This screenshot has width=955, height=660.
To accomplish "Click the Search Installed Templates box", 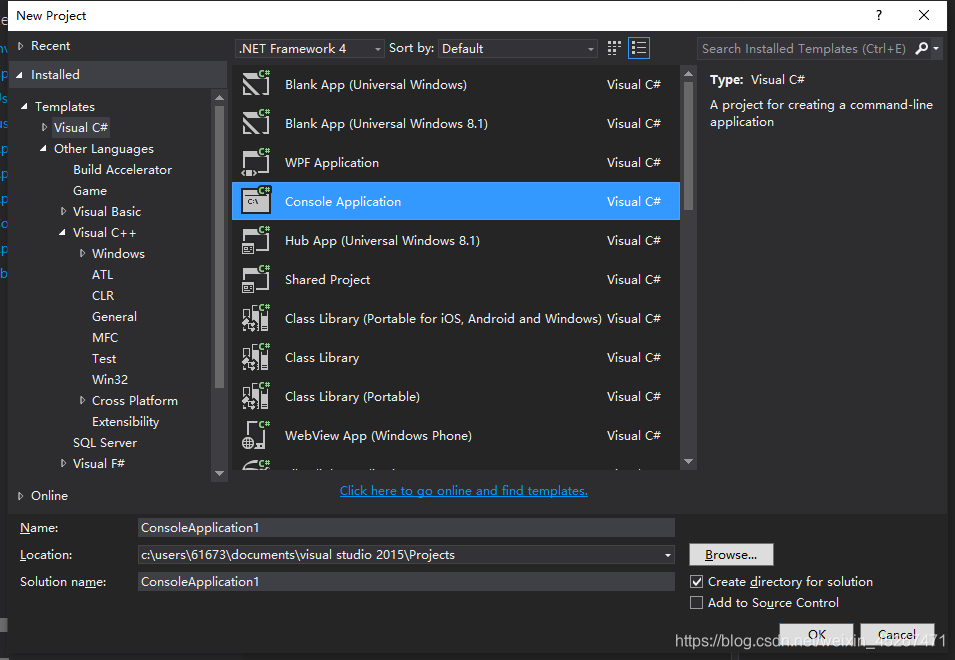I will [x=805, y=48].
